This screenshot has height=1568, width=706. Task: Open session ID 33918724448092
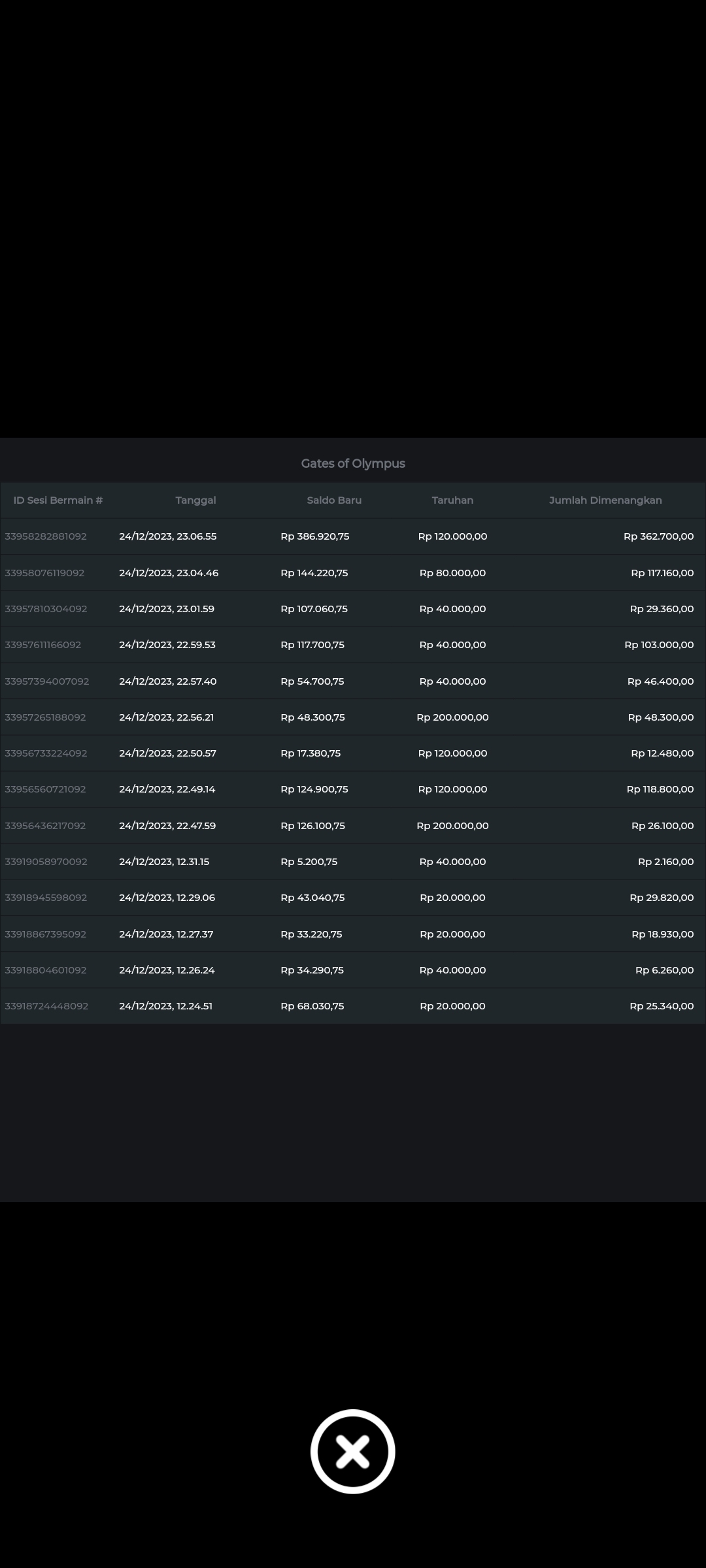[x=46, y=1006]
